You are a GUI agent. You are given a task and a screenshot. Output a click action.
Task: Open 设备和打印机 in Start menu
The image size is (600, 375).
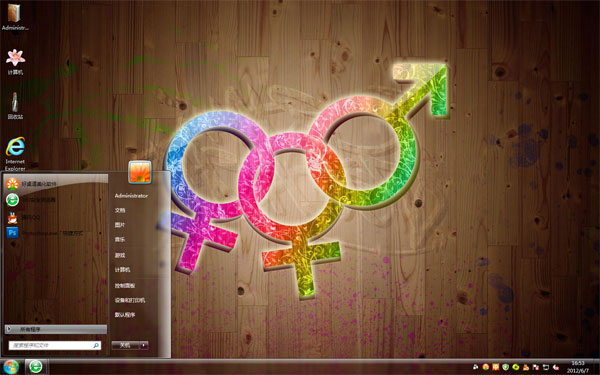[130, 300]
